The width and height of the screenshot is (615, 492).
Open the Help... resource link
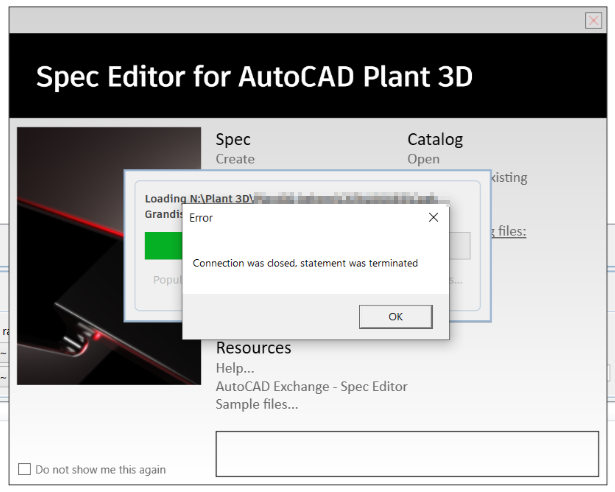[235, 368]
